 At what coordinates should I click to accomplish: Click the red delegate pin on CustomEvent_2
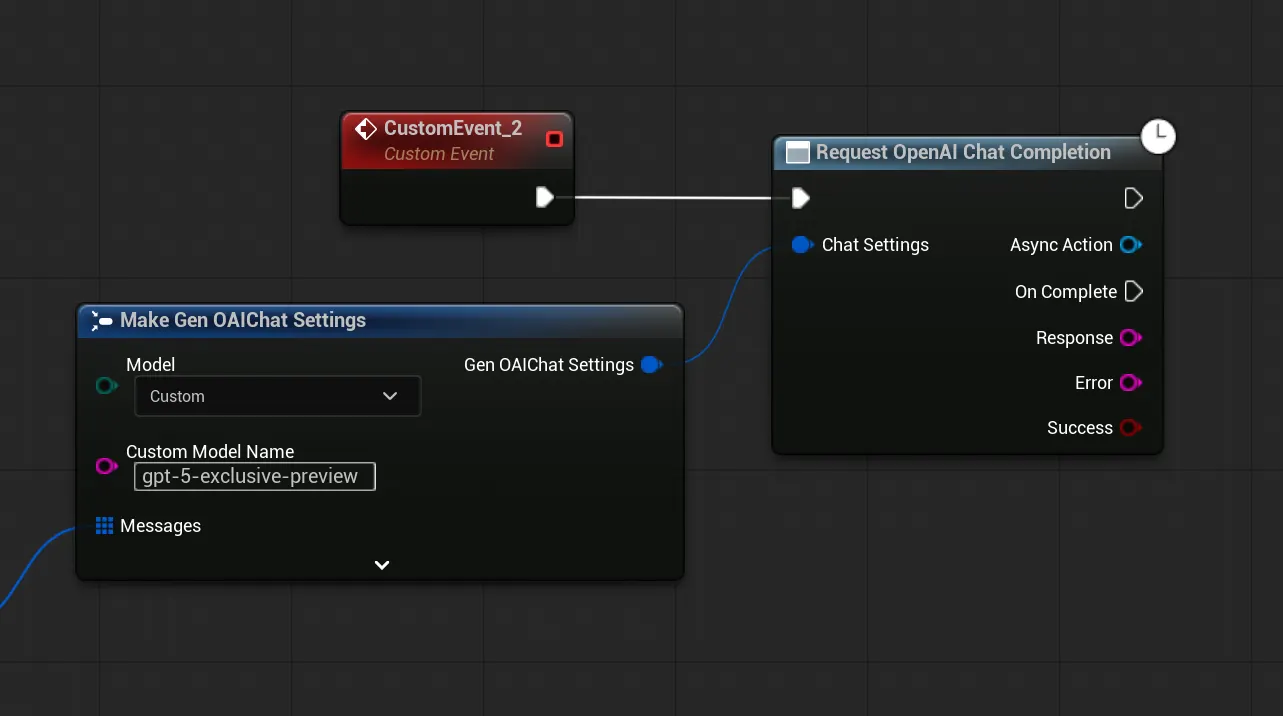point(554,139)
